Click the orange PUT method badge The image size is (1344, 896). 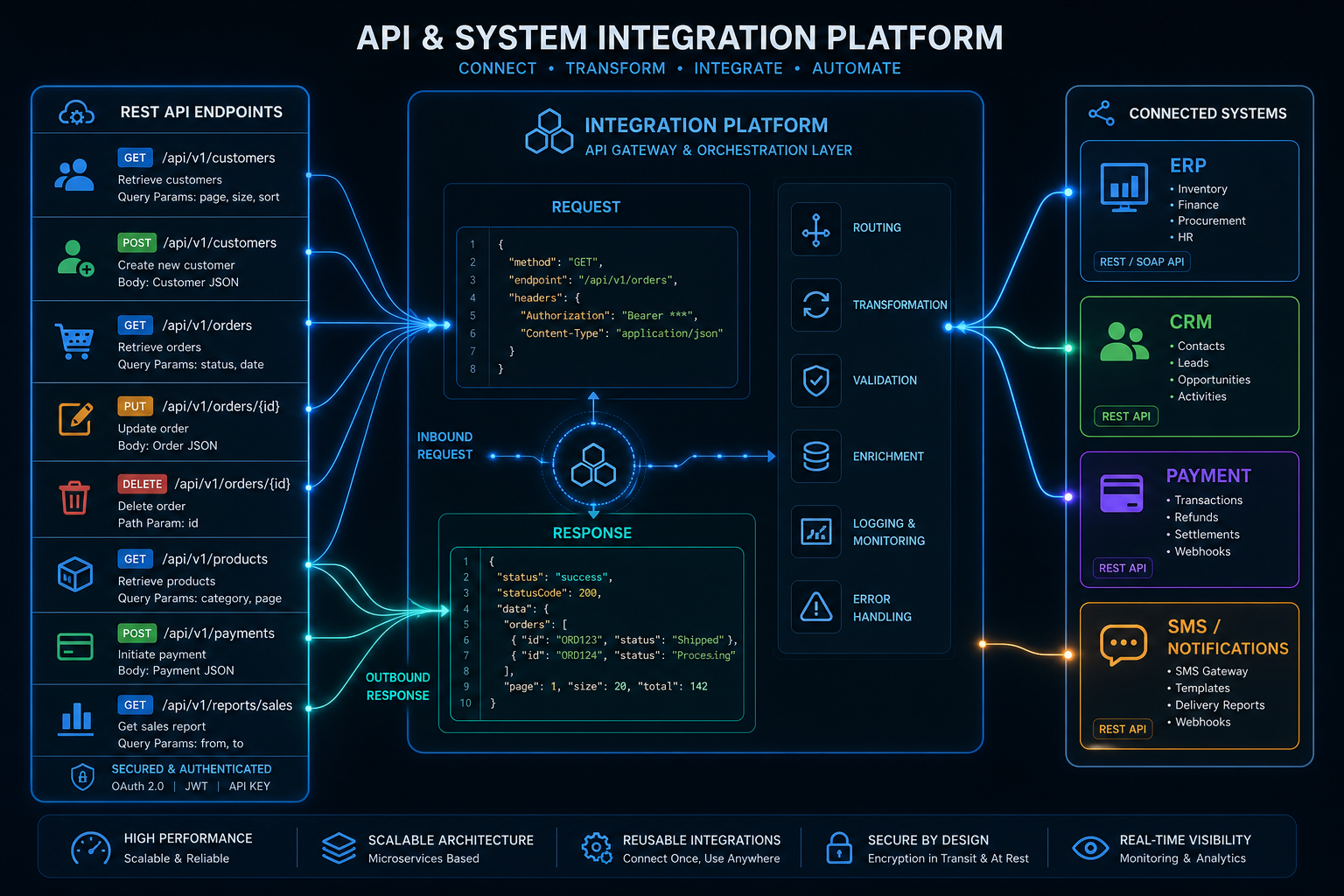click(136, 406)
